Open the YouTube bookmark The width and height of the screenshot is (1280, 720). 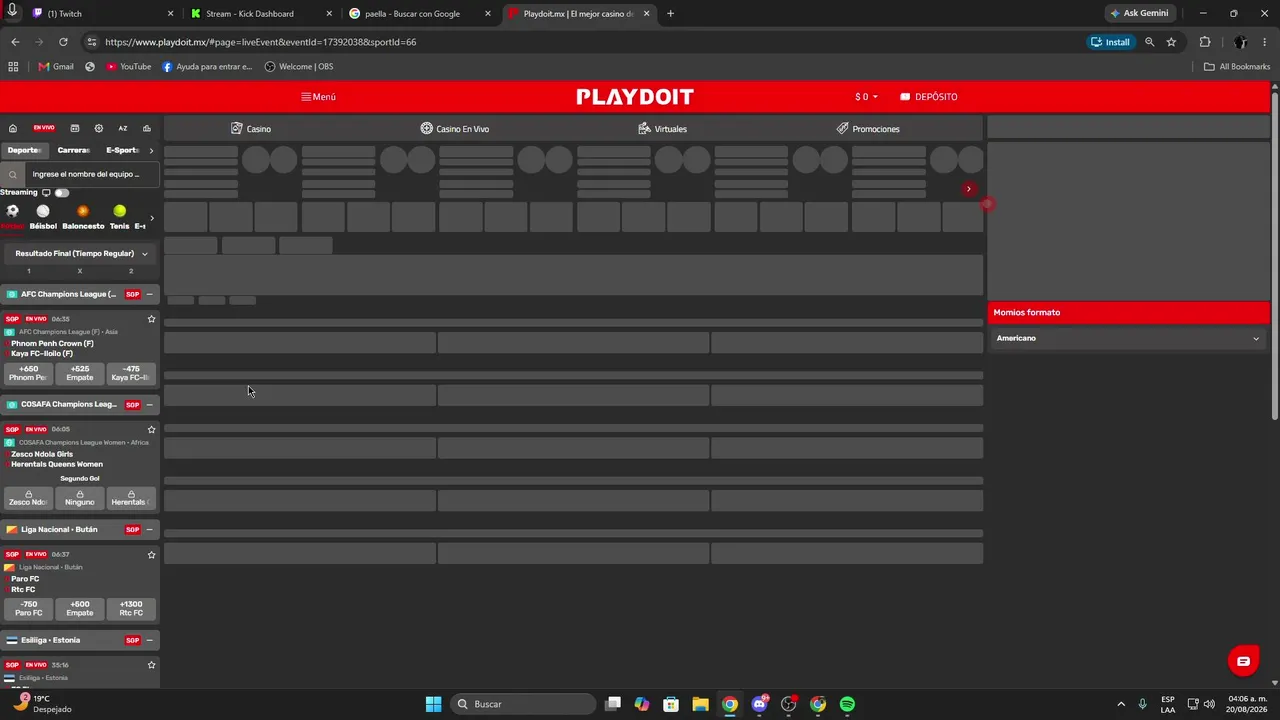(x=128, y=67)
